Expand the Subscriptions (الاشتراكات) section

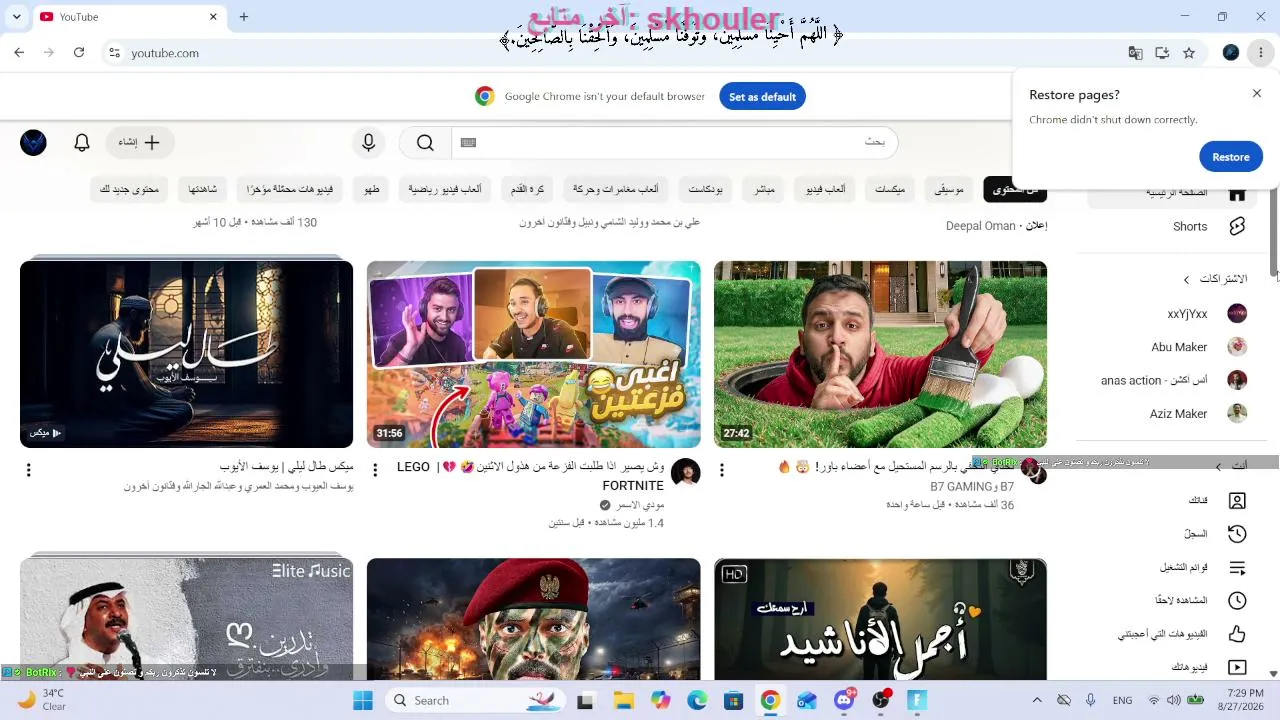[x=1215, y=279]
